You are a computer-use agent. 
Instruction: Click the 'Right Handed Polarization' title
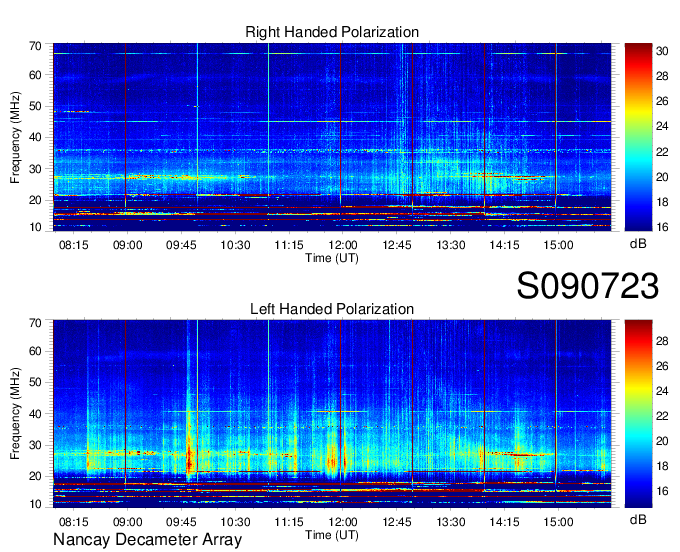coord(332,32)
